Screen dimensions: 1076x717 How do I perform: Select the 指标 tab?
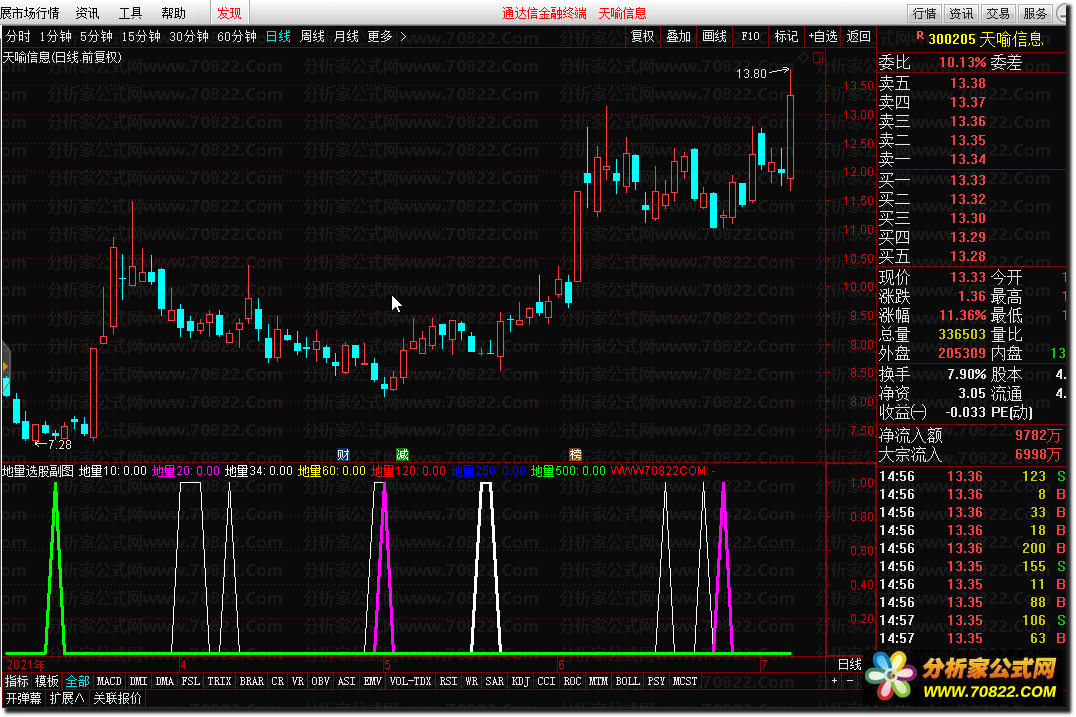pos(16,681)
